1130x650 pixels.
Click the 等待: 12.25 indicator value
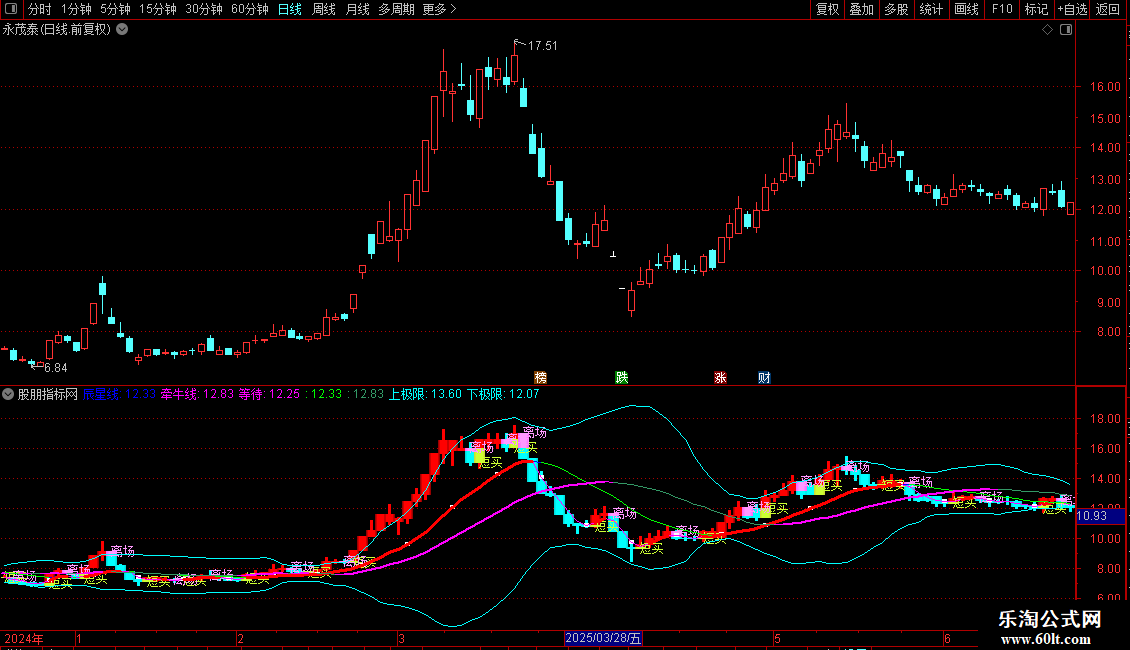click(269, 394)
